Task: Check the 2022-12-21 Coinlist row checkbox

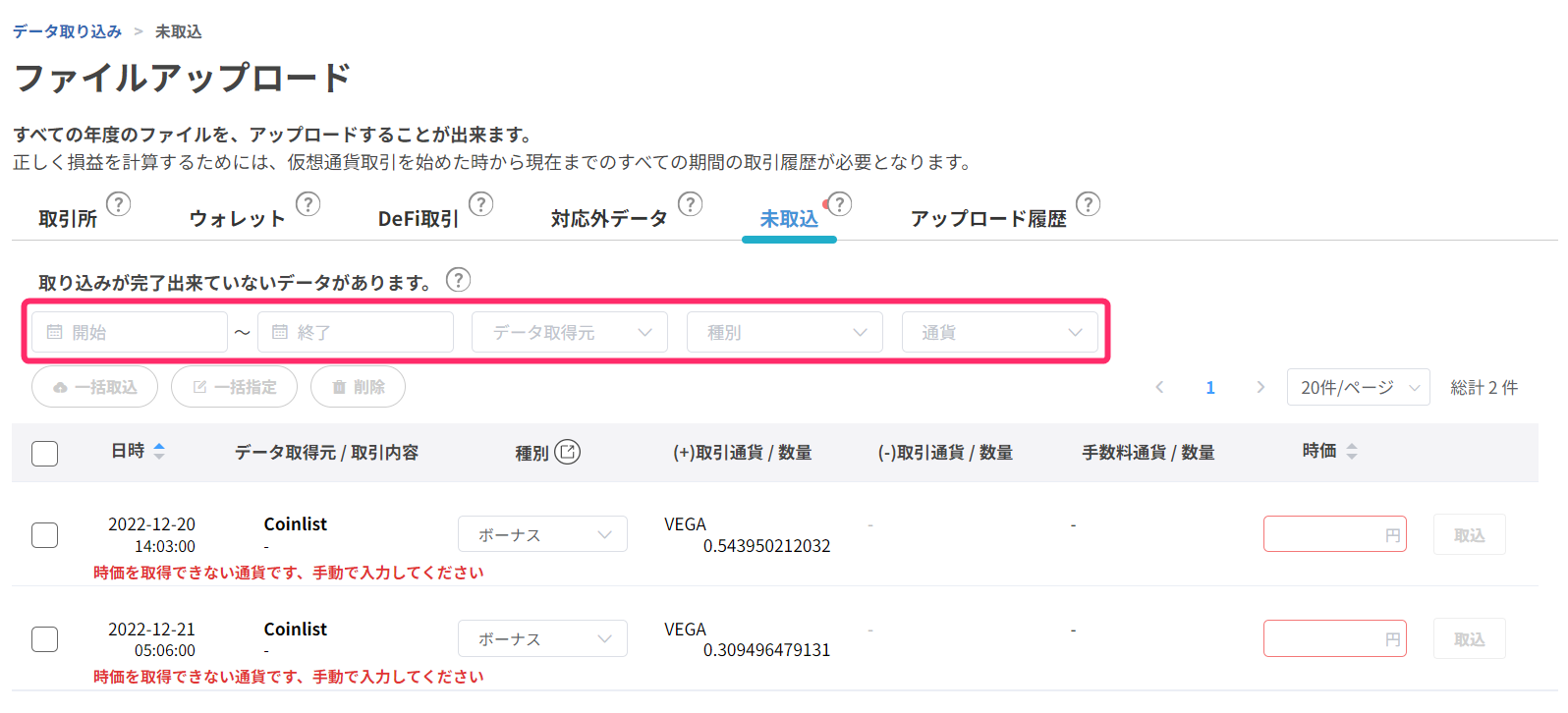Action: [x=45, y=639]
